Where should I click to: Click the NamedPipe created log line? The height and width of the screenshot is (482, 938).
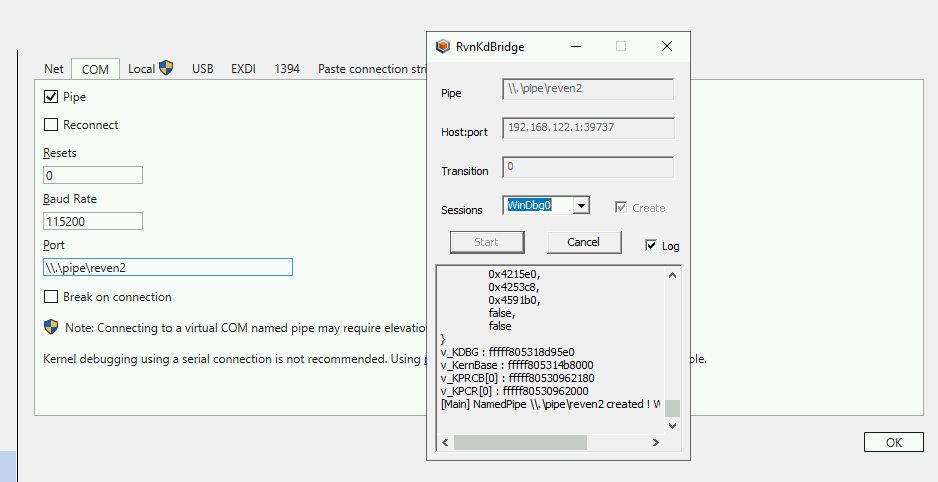click(x=550, y=404)
